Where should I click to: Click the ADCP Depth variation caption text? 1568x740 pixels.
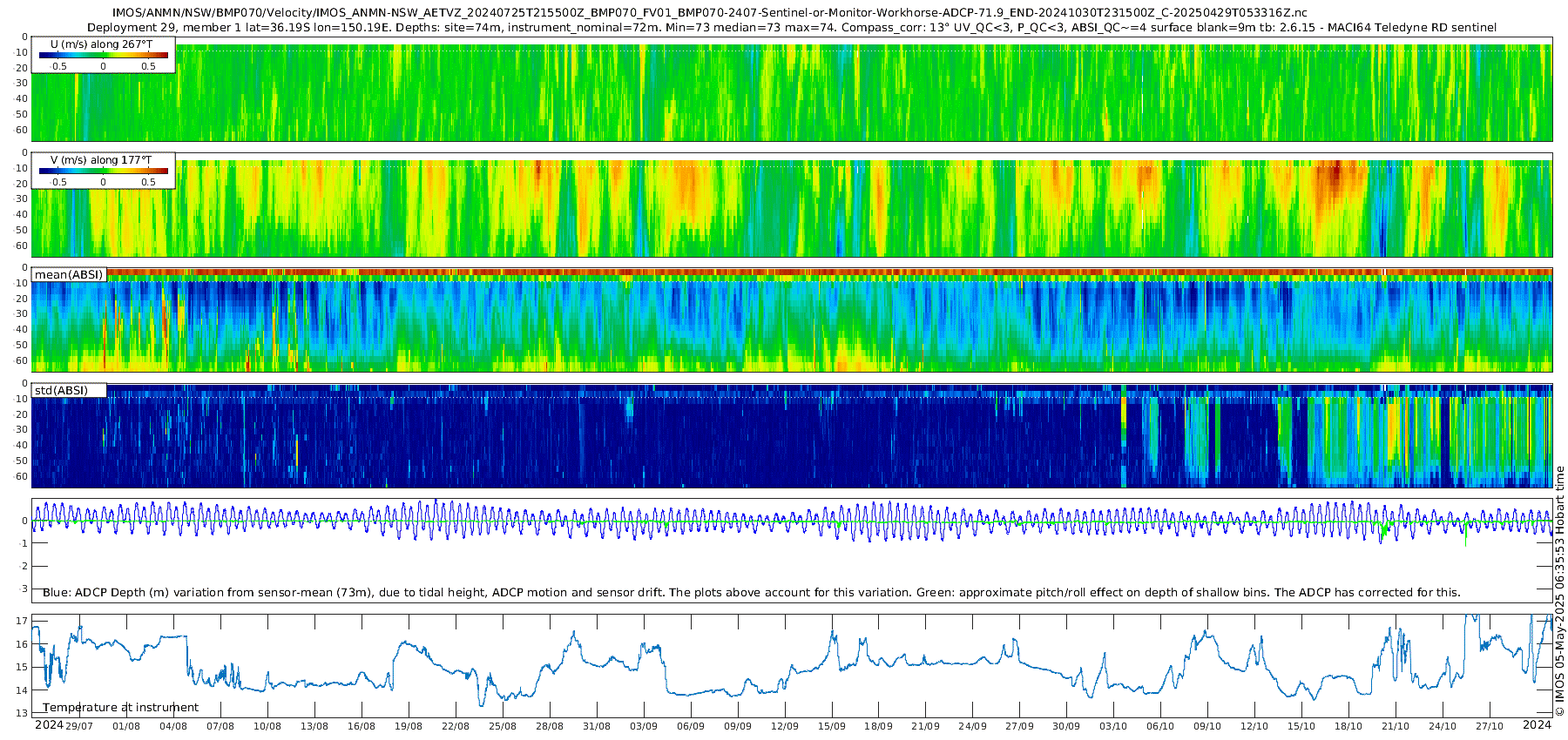tap(751, 592)
